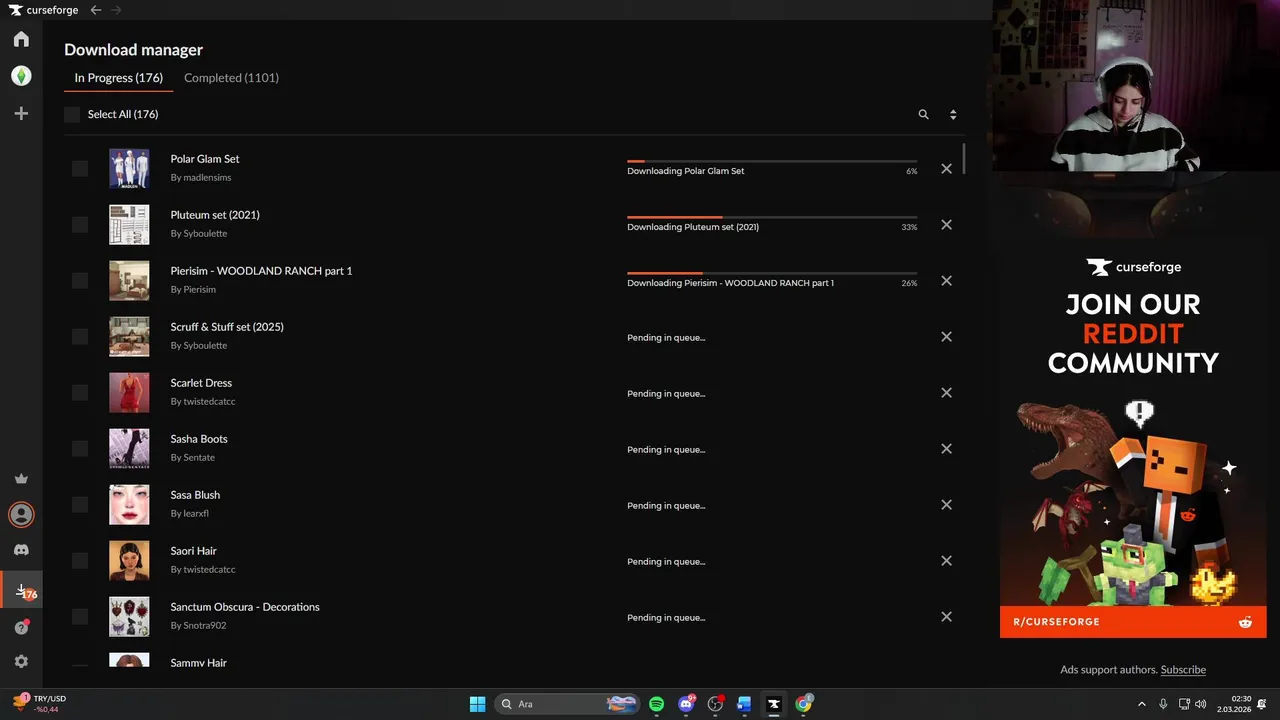This screenshot has height=720, width=1280.
Task: Open Google Chrome from the taskbar
Action: (x=803, y=704)
